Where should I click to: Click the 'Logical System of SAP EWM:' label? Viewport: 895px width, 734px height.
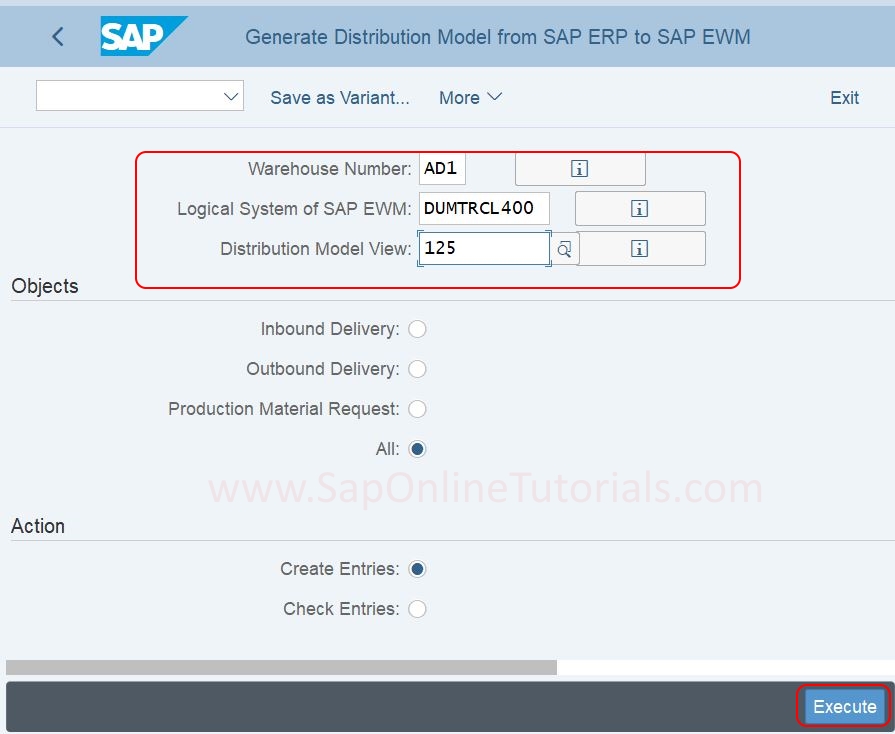tap(294, 209)
